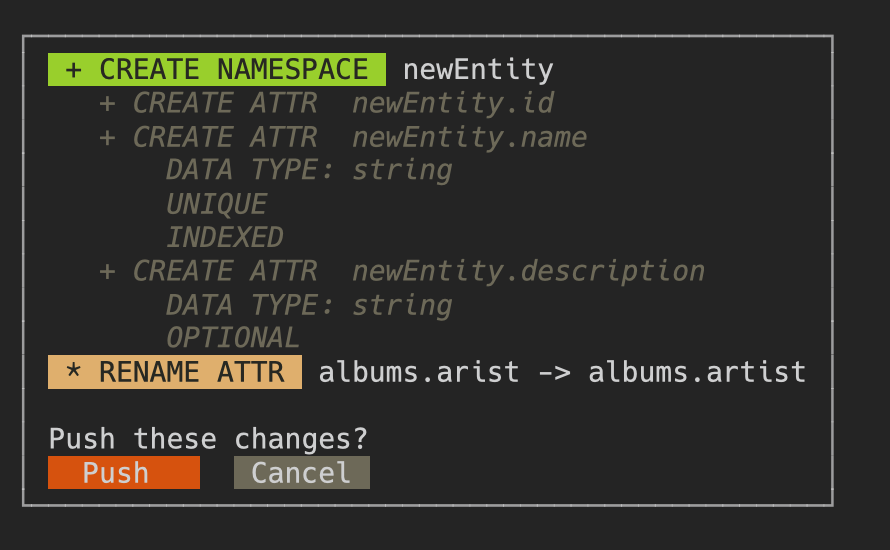Image resolution: width=890 pixels, height=550 pixels.
Task: Click the OPTIONAL constraint line
Action: (233, 338)
